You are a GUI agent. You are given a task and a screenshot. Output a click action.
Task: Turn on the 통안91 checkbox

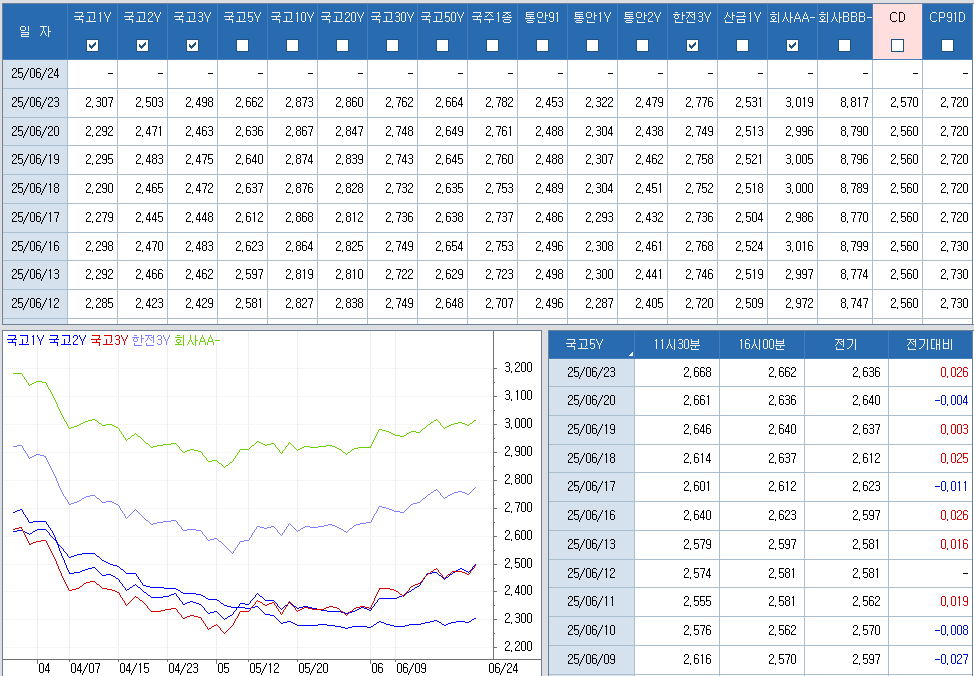543,45
